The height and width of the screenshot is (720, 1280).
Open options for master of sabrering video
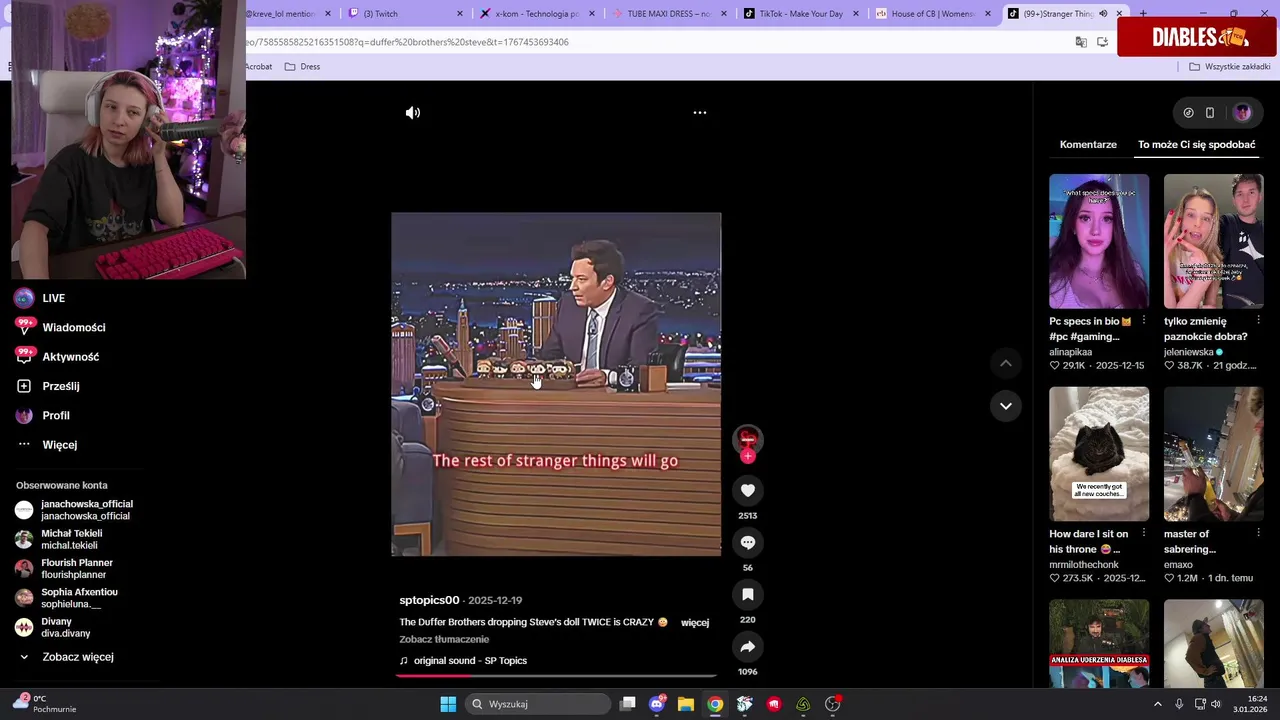(1258, 534)
